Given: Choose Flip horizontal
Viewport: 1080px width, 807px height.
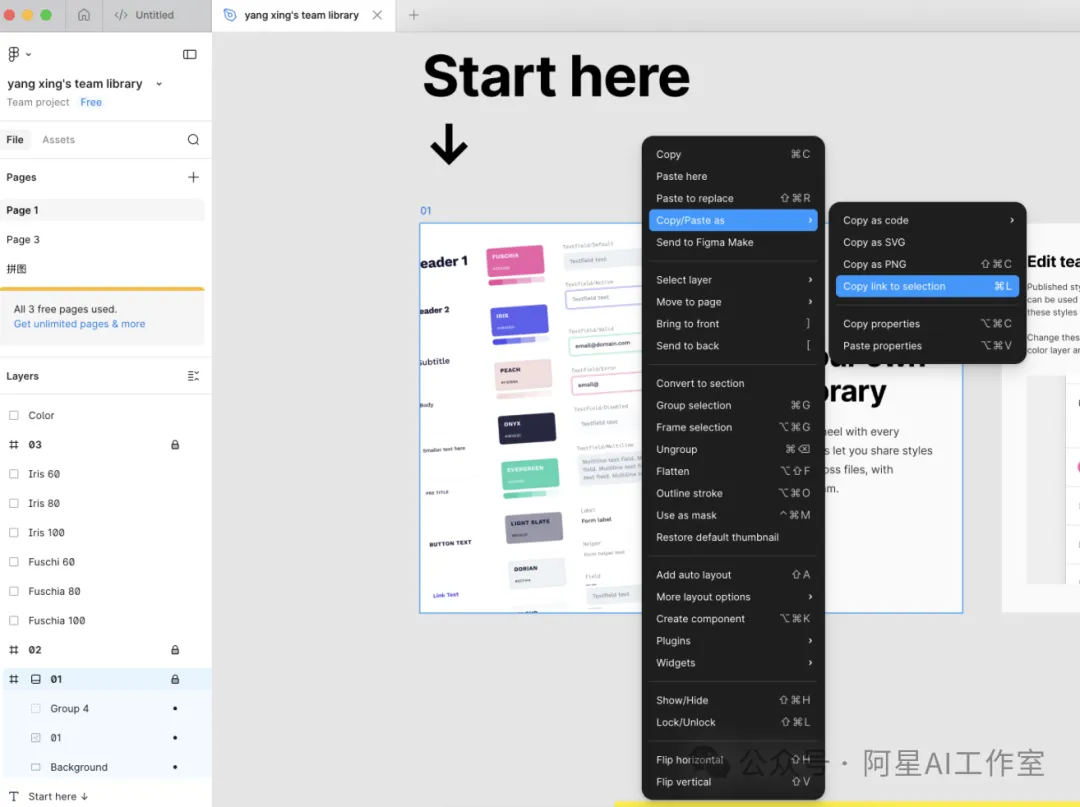Looking at the screenshot, I should point(733,759).
